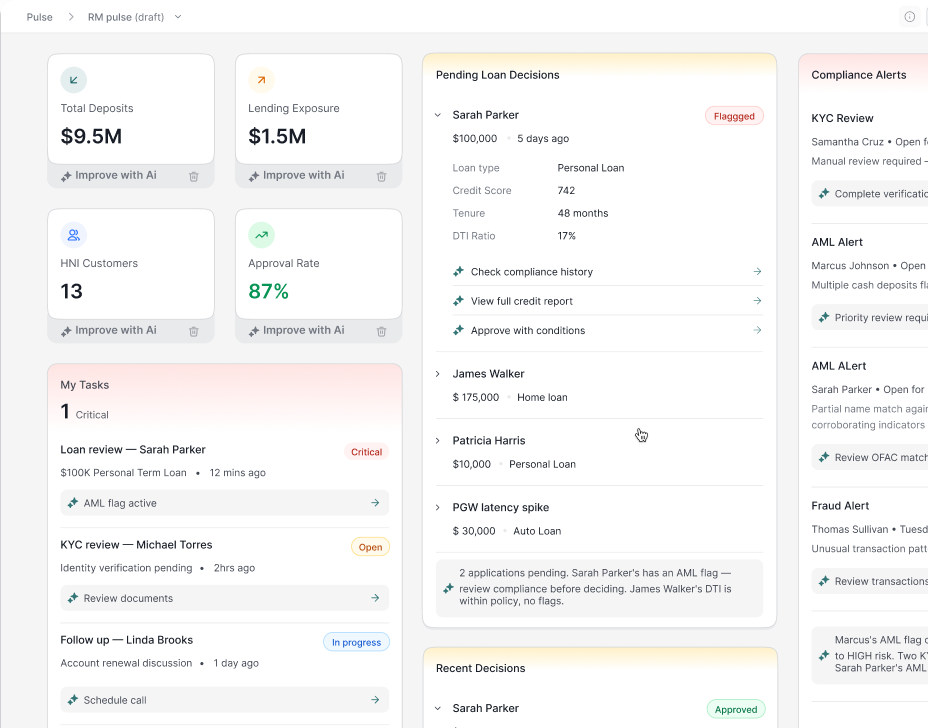Click the Pending Loan Decisions heading
Viewport: 928px width, 728px height.
tap(497, 75)
